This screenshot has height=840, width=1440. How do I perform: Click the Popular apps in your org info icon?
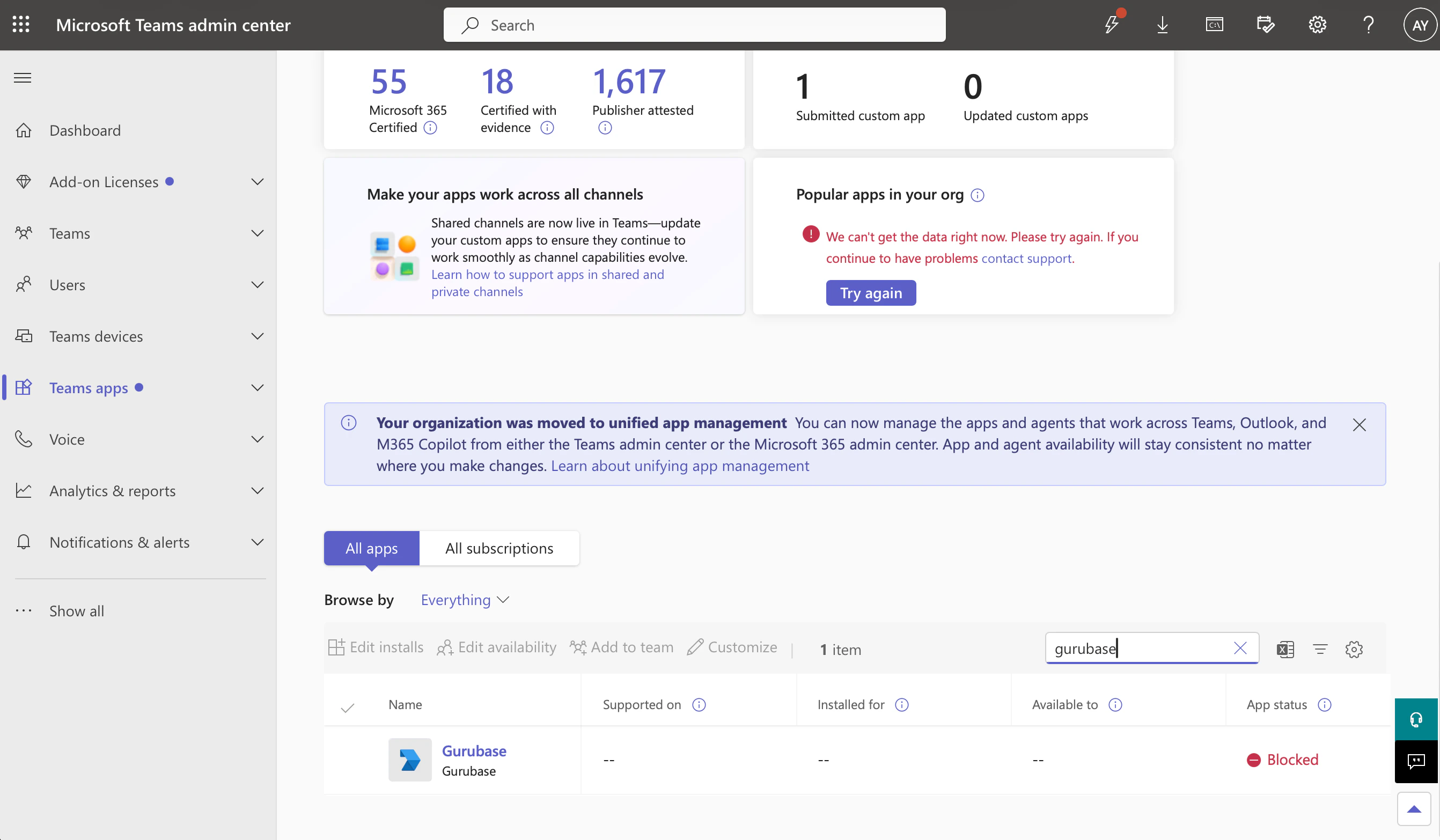tap(978, 195)
